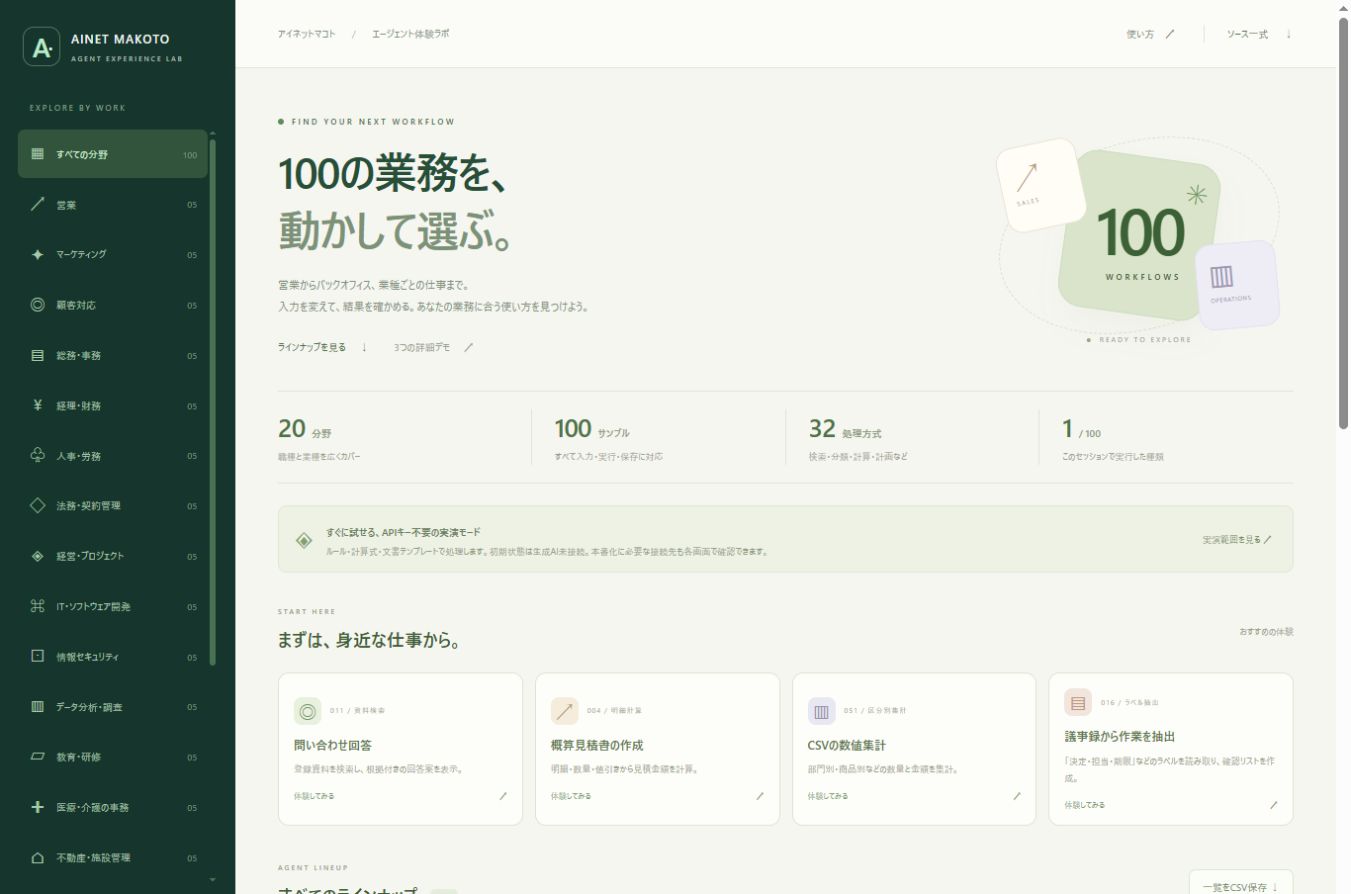This screenshot has height=894, width=1351.
Task: Click 体験してみる on the CSVの数値集計 card
Action: point(828,796)
